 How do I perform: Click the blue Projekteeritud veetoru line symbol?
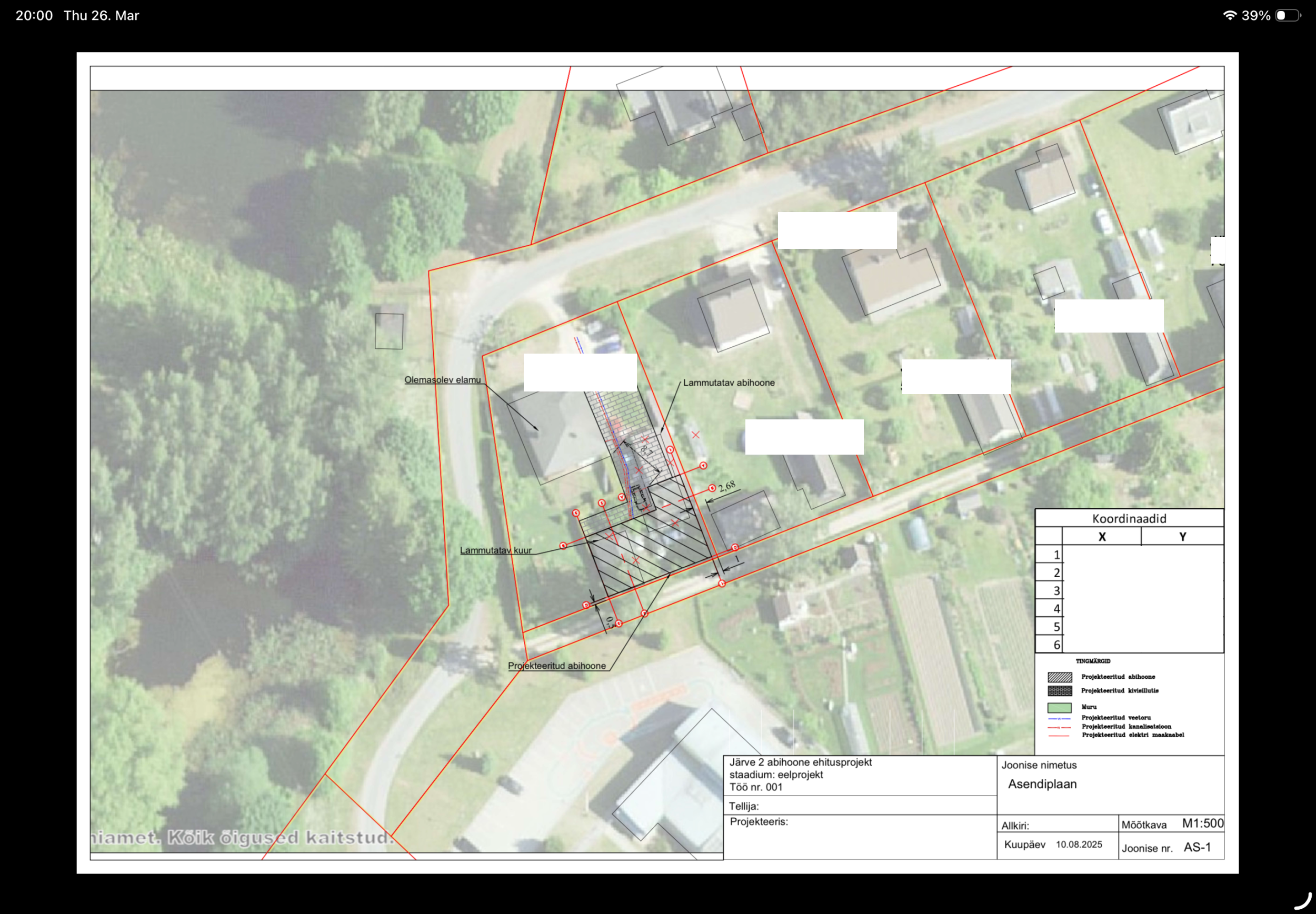pos(1059,718)
